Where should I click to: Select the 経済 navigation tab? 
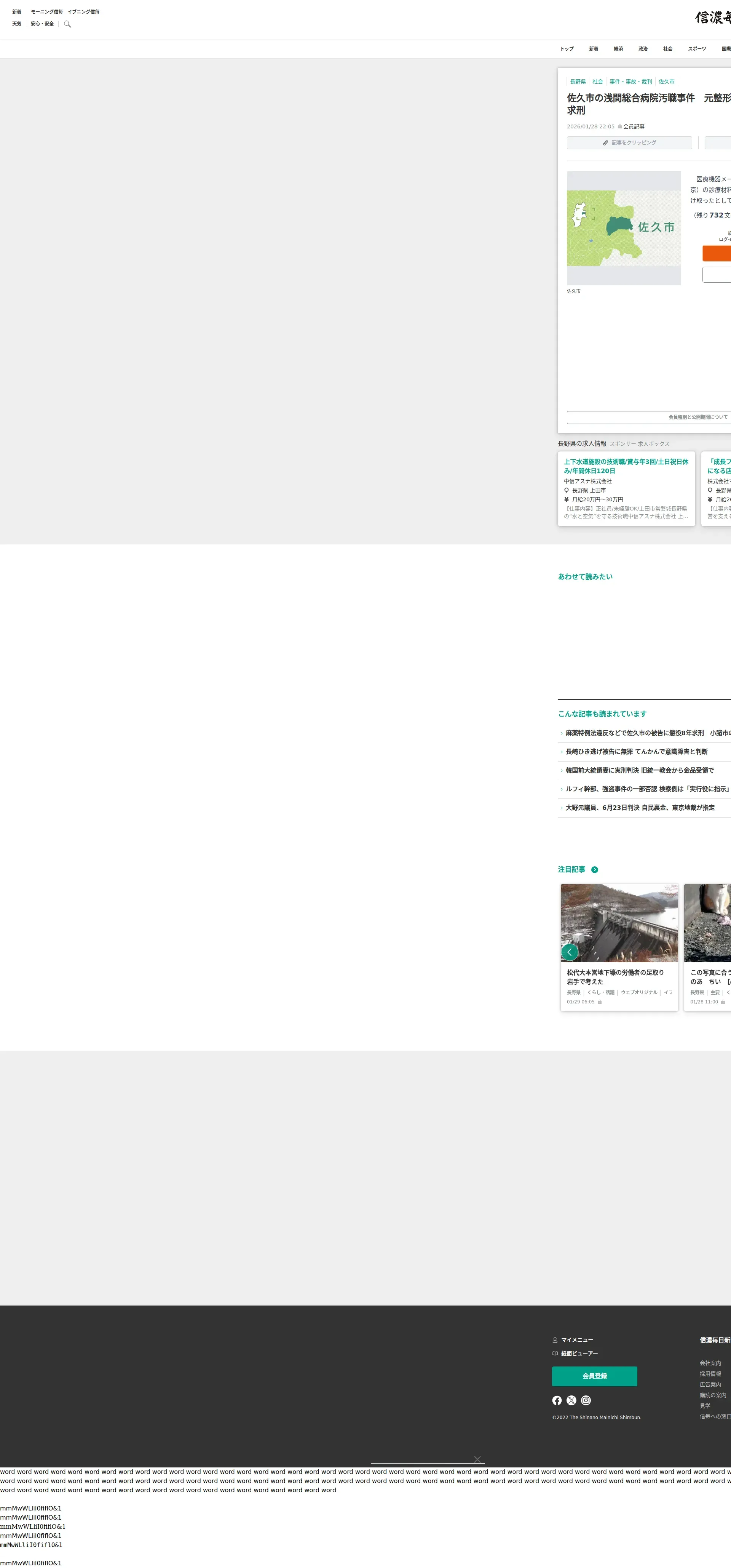click(x=618, y=49)
